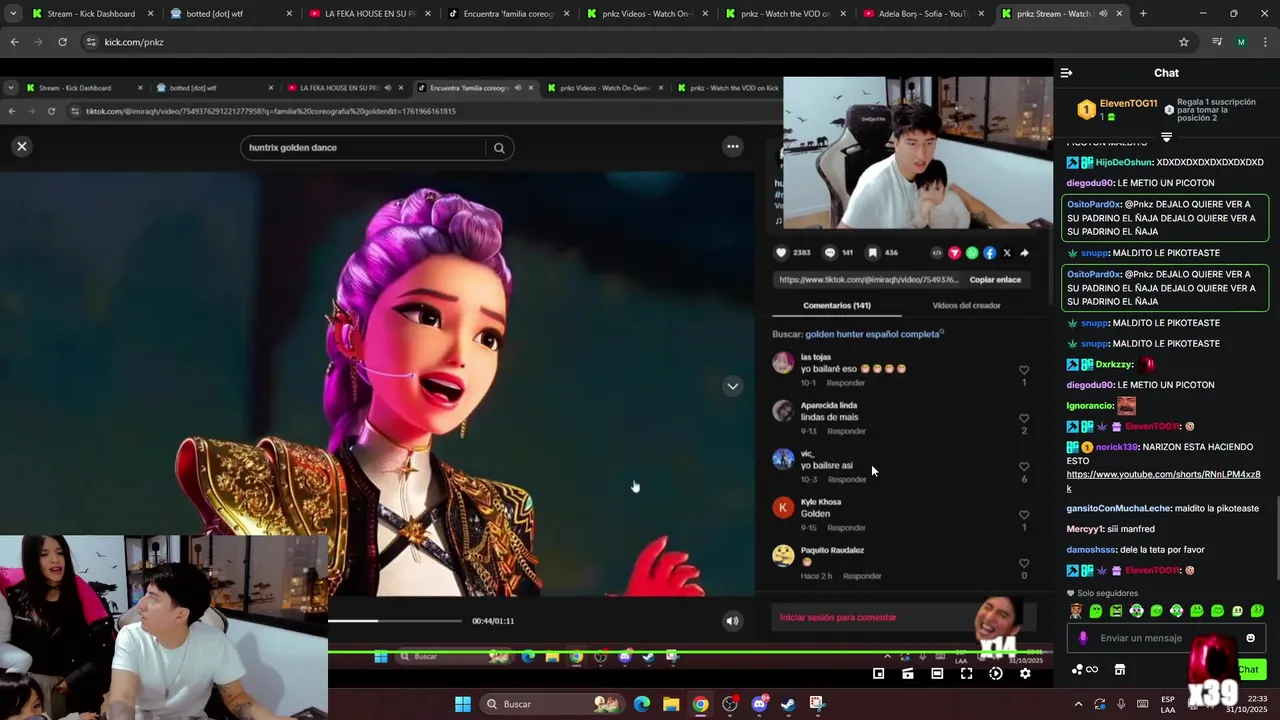Image resolution: width=1280 pixels, height=720 pixels.
Task: Share the TikTok via Facebook icon
Action: (x=989, y=253)
